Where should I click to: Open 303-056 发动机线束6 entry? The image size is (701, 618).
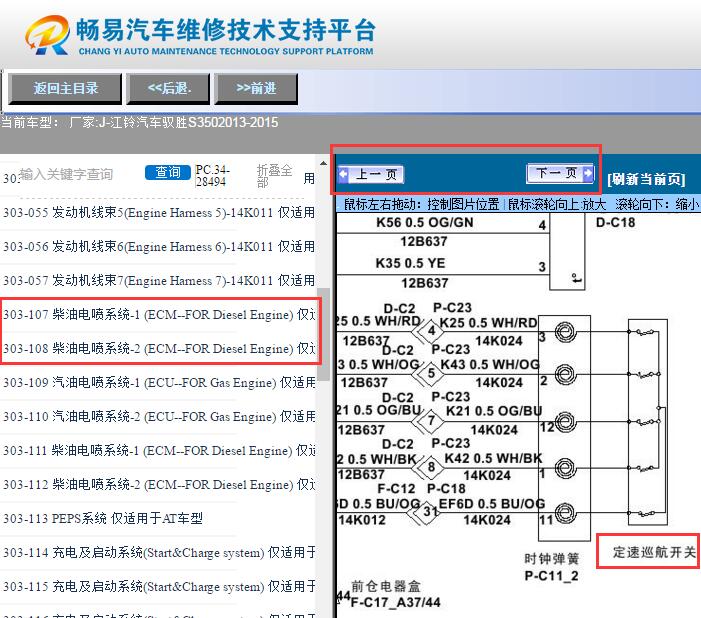pos(158,246)
